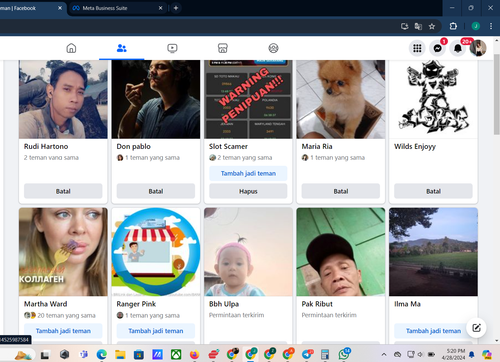
Task: Bookmark this page with the star icon
Action: [x=432, y=26]
